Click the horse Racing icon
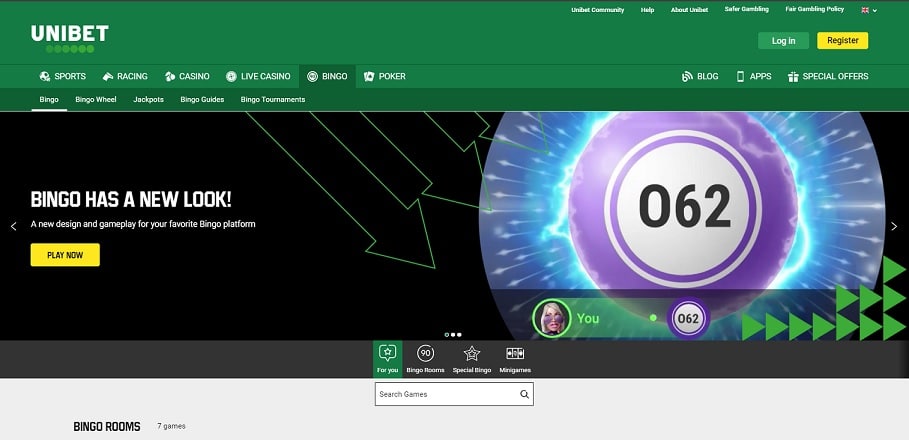Viewport: 909px width, 440px height. click(x=108, y=76)
